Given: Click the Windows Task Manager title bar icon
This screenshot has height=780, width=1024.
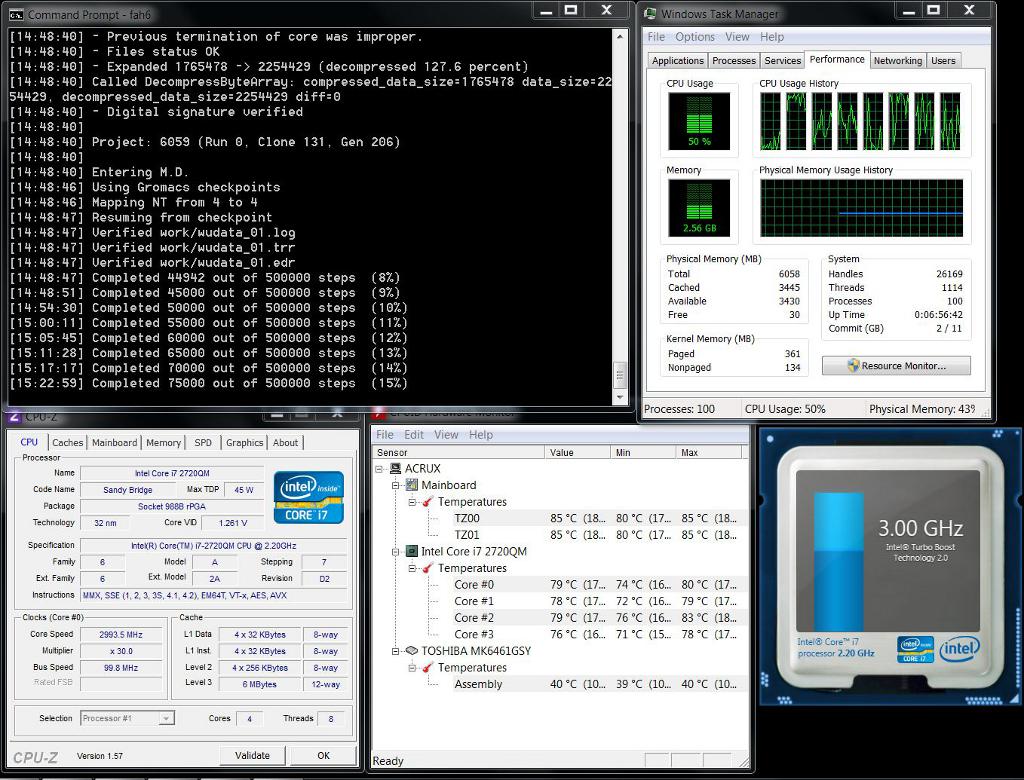Looking at the screenshot, I should click(x=651, y=14).
